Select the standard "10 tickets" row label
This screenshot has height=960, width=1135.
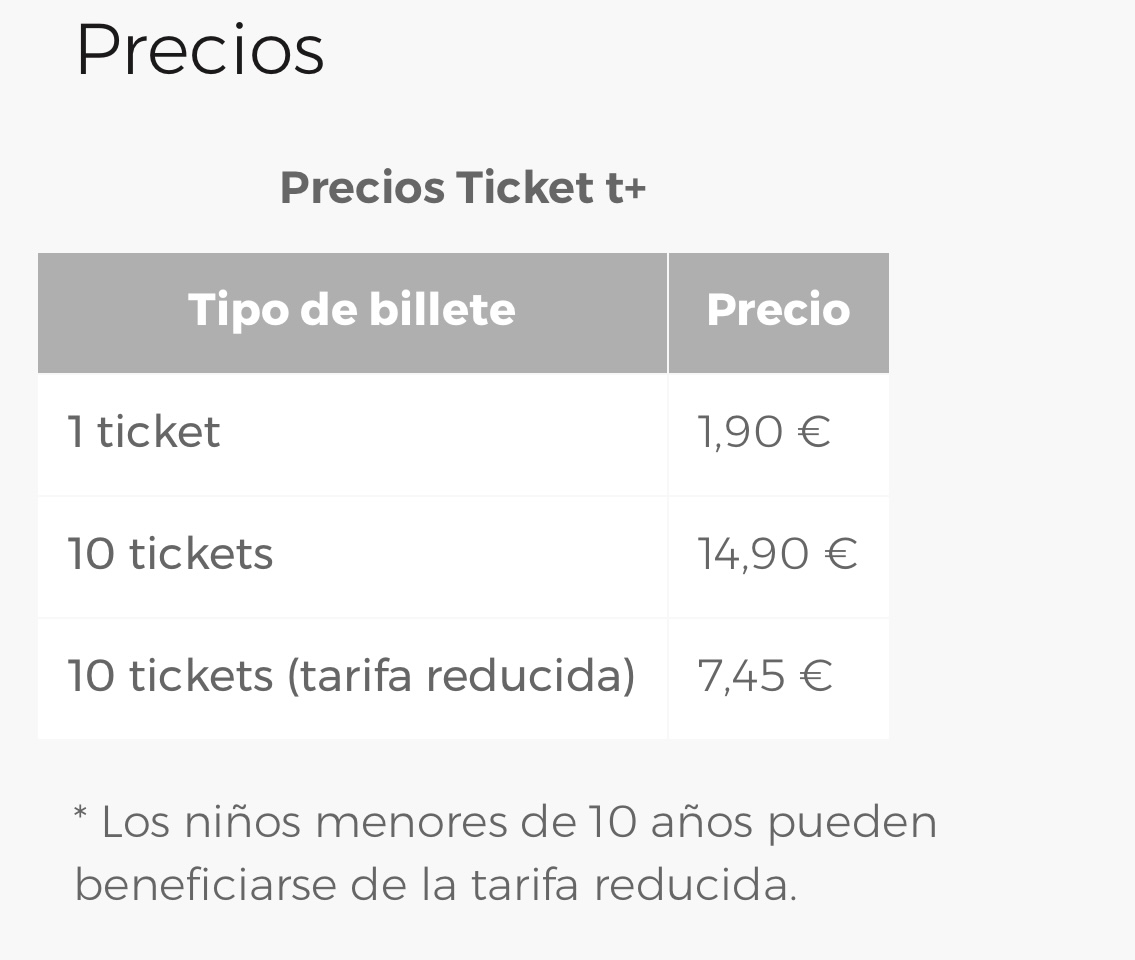pos(170,554)
